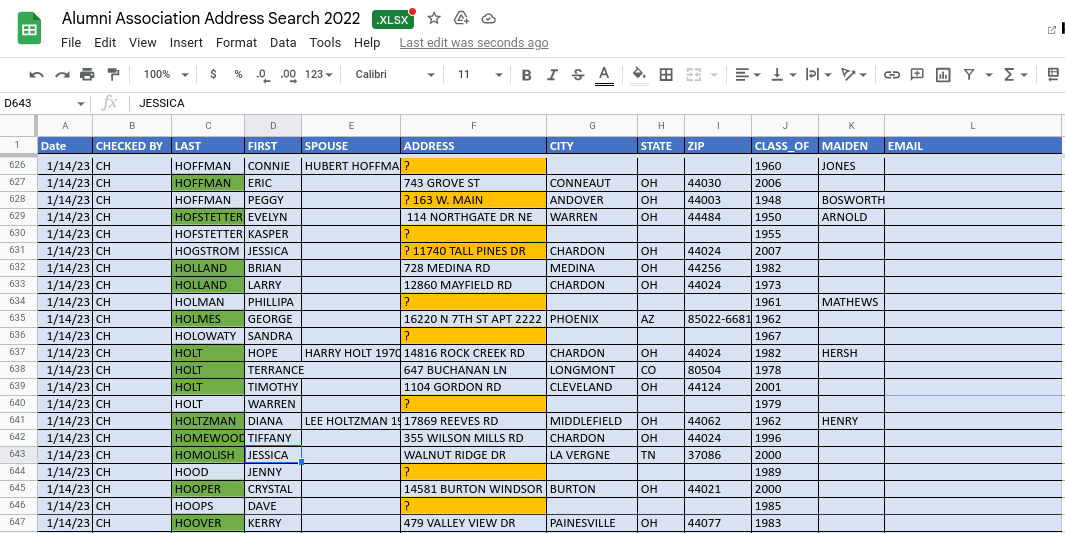This screenshot has height=533, width=1065.
Task: Select the ADDRESS header cell
Action: click(x=473, y=145)
